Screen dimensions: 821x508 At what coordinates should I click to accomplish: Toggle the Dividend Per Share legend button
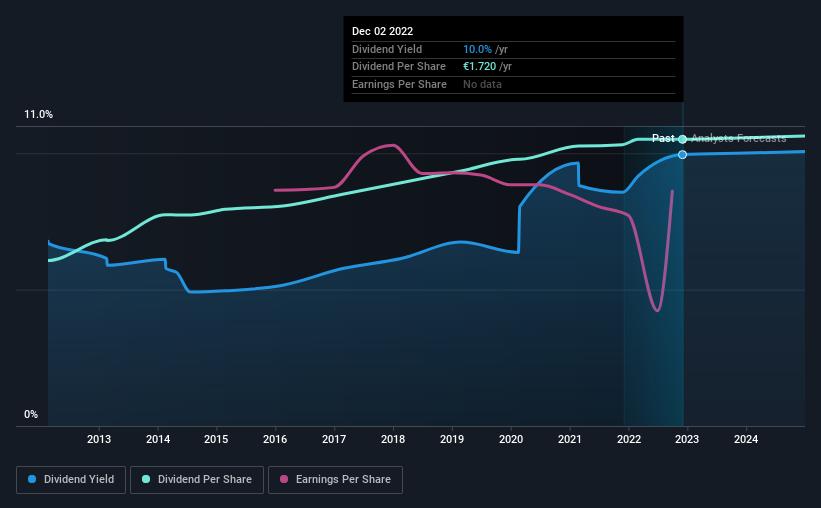(x=197, y=480)
